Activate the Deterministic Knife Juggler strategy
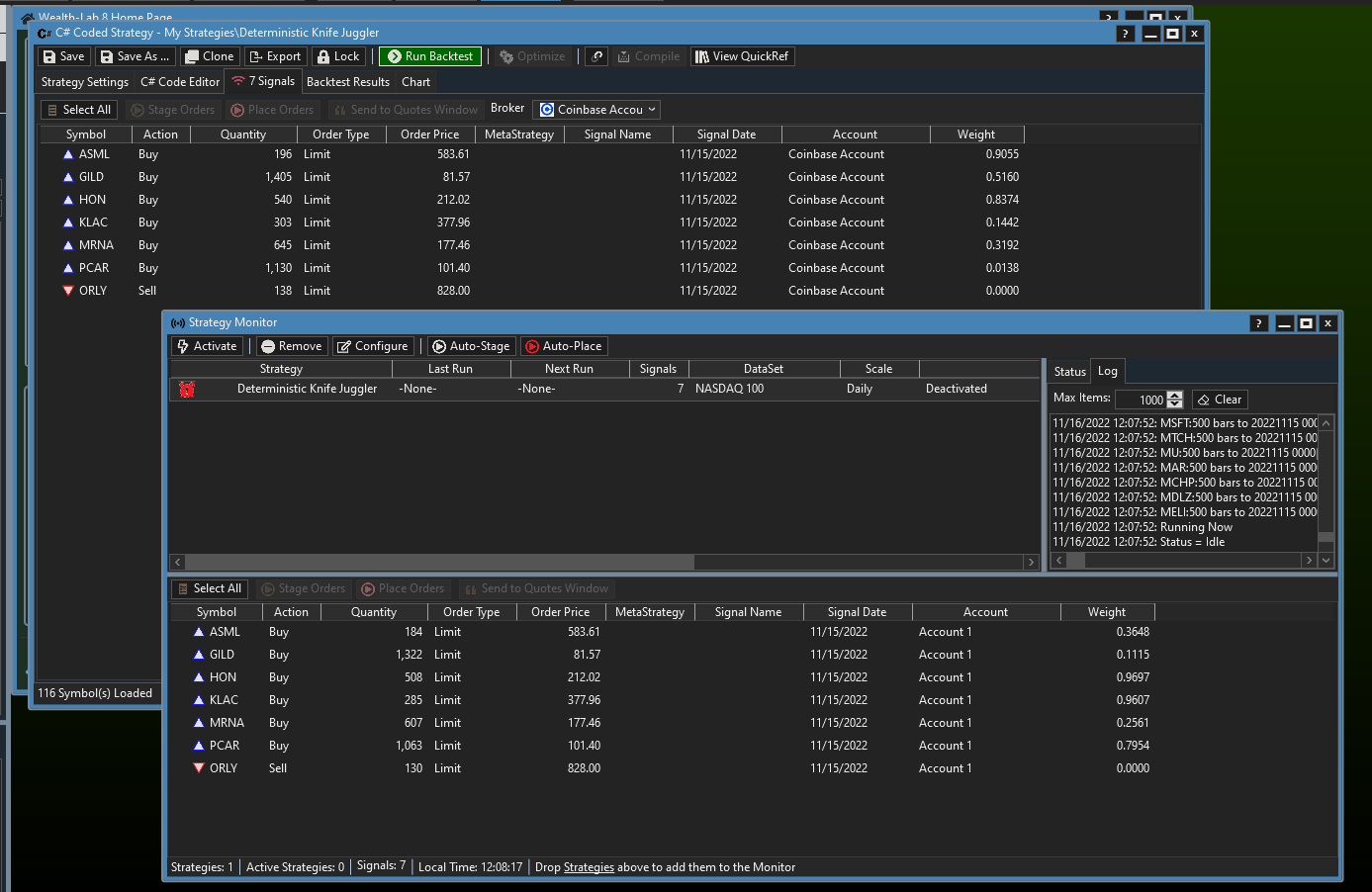 (x=207, y=346)
